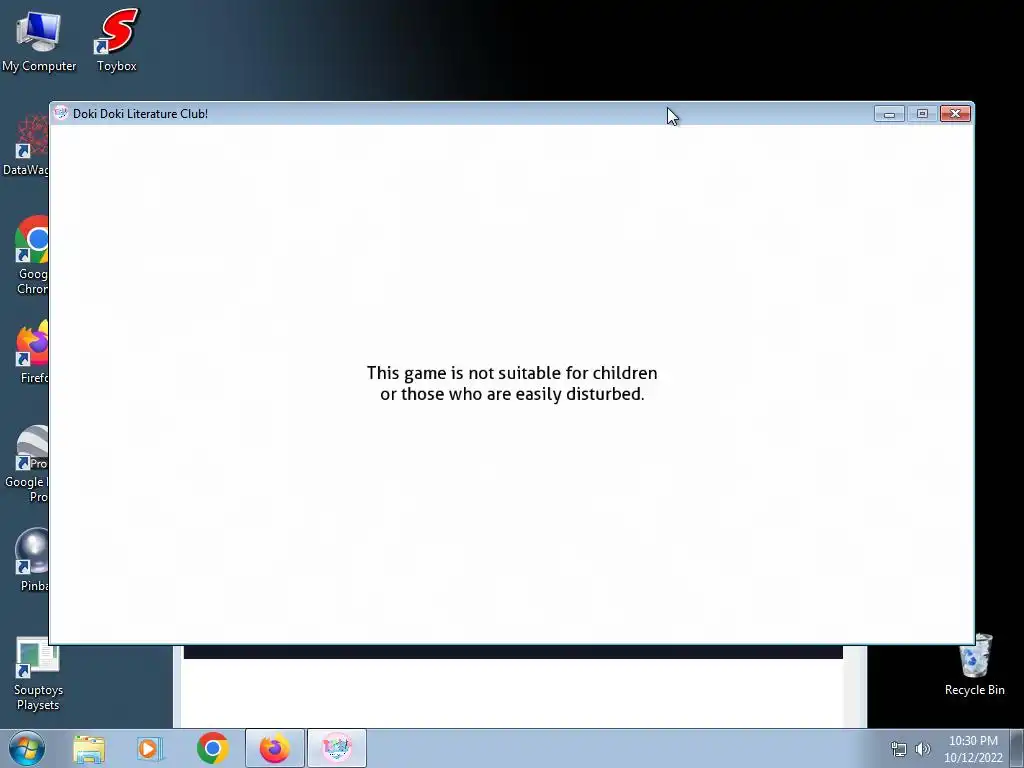
Task: Click the Doki Doki Literature Club title bar icon
Action: point(61,113)
